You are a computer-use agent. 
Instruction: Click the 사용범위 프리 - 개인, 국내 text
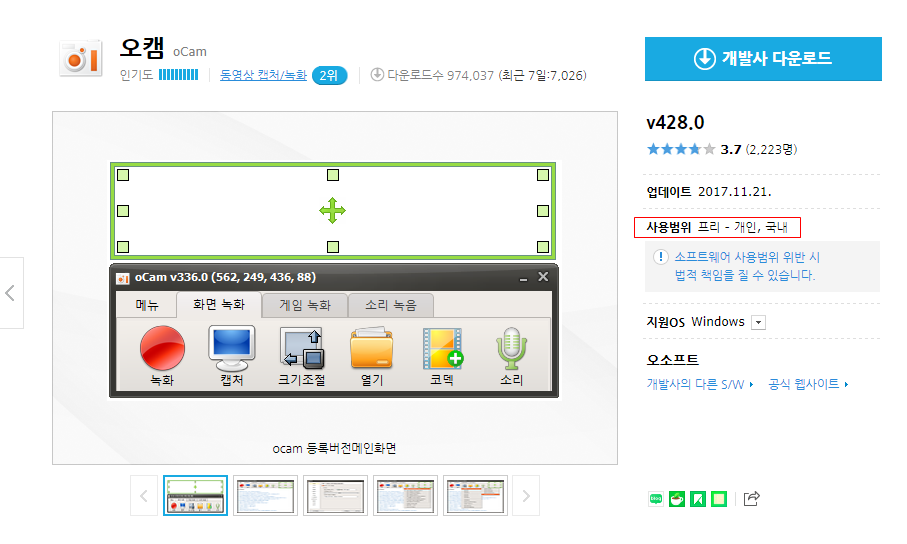(x=717, y=227)
